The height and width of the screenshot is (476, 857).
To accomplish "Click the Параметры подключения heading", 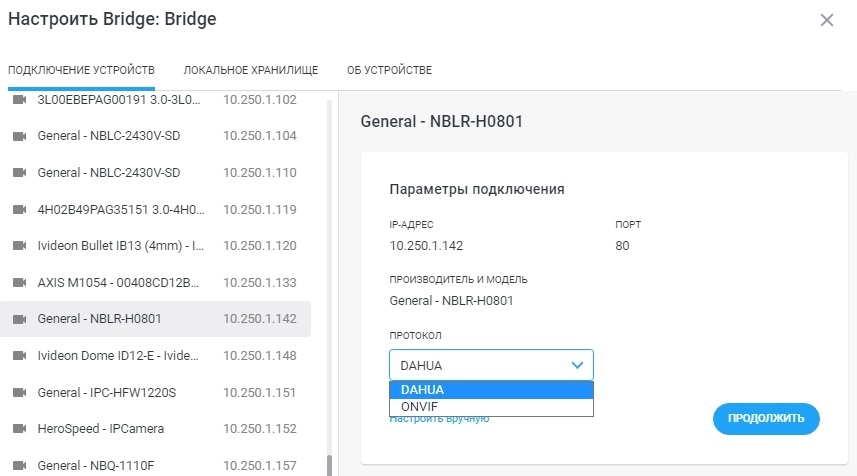I will [477, 190].
